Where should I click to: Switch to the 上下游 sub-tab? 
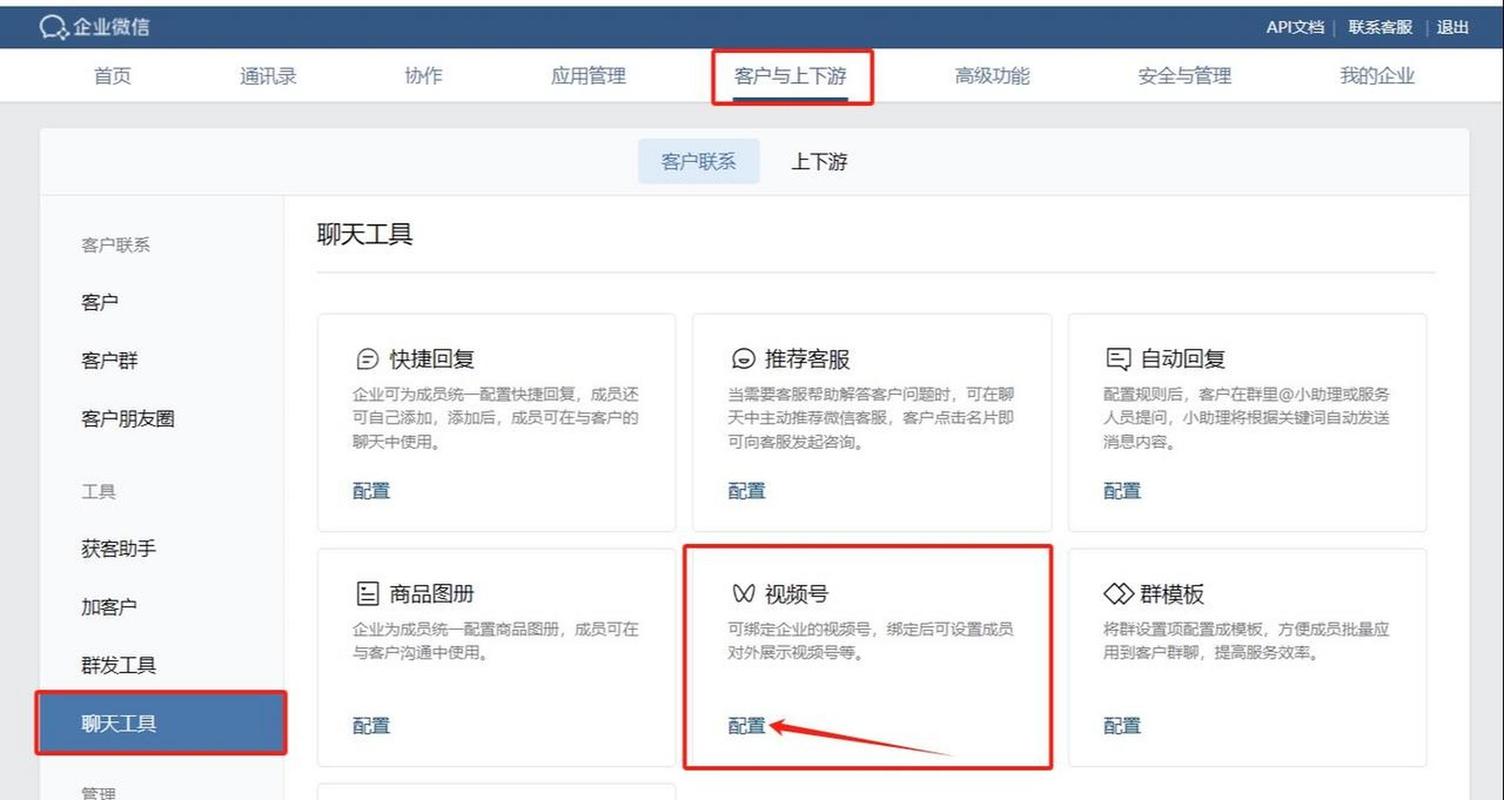(819, 161)
